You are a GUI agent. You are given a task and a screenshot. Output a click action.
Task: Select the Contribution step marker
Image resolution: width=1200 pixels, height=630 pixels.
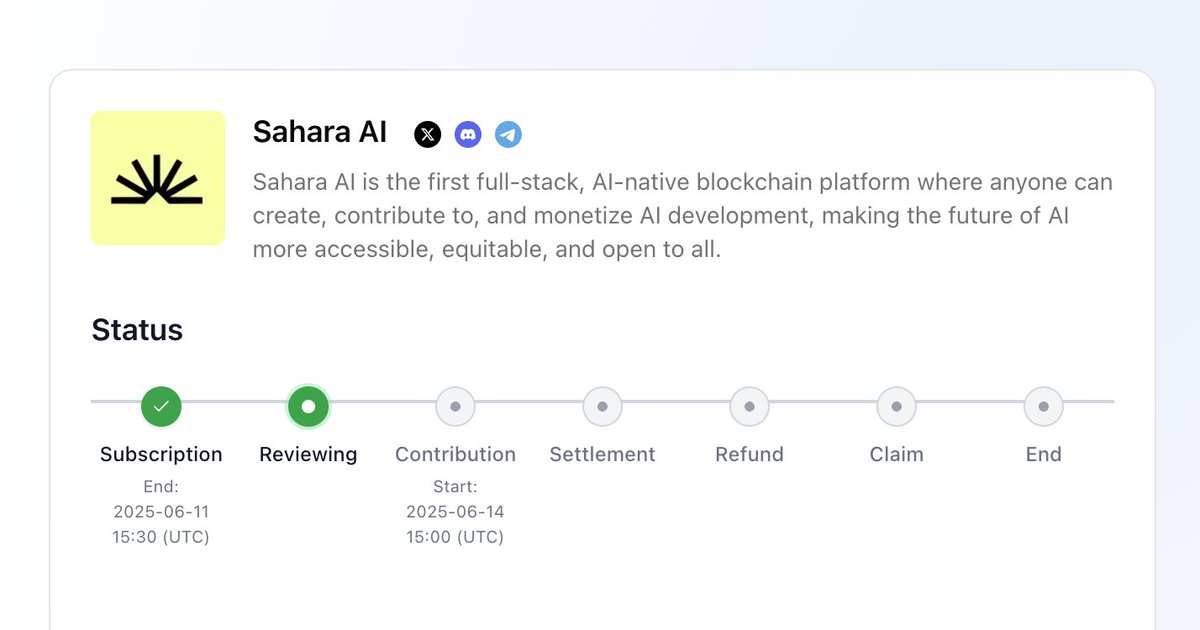pos(455,407)
